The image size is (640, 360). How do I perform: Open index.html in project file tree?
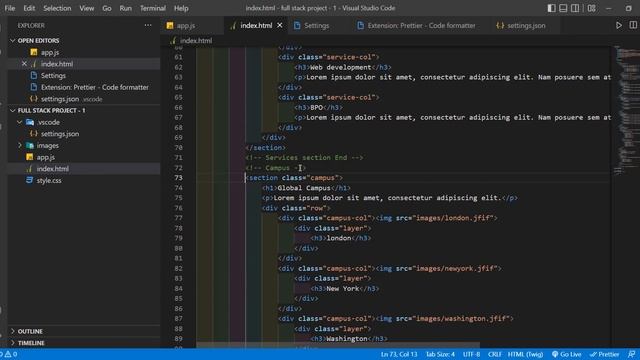[84, 169]
